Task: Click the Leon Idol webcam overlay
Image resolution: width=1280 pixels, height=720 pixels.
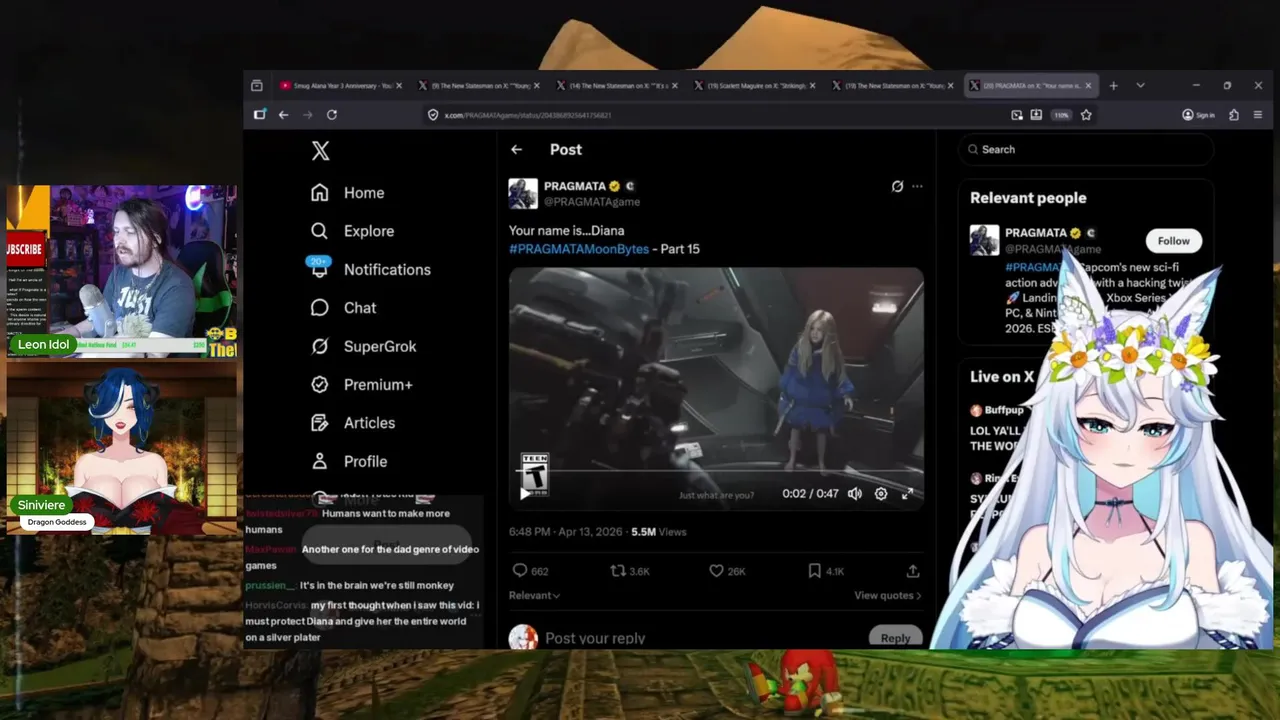Action: (121, 271)
